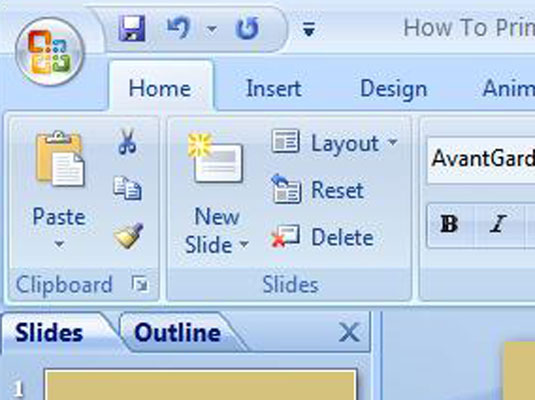Toggle italic formatting
The width and height of the screenshot is (535, 400).
pyautogui.click(x=498, y=224)
